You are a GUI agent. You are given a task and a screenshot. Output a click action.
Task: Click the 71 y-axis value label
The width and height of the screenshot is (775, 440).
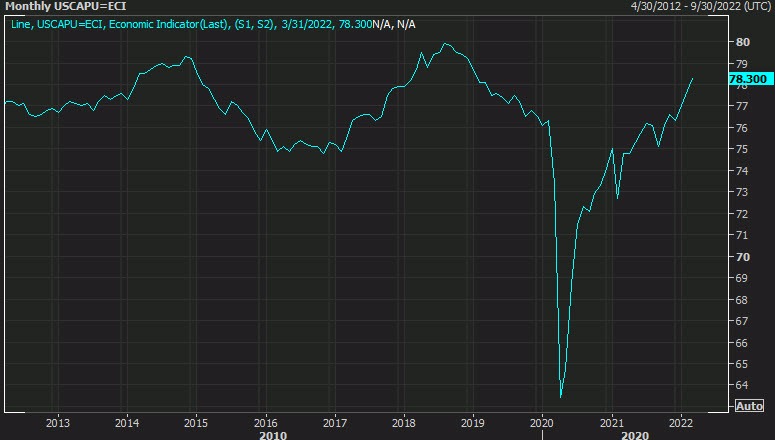[742, 235]
